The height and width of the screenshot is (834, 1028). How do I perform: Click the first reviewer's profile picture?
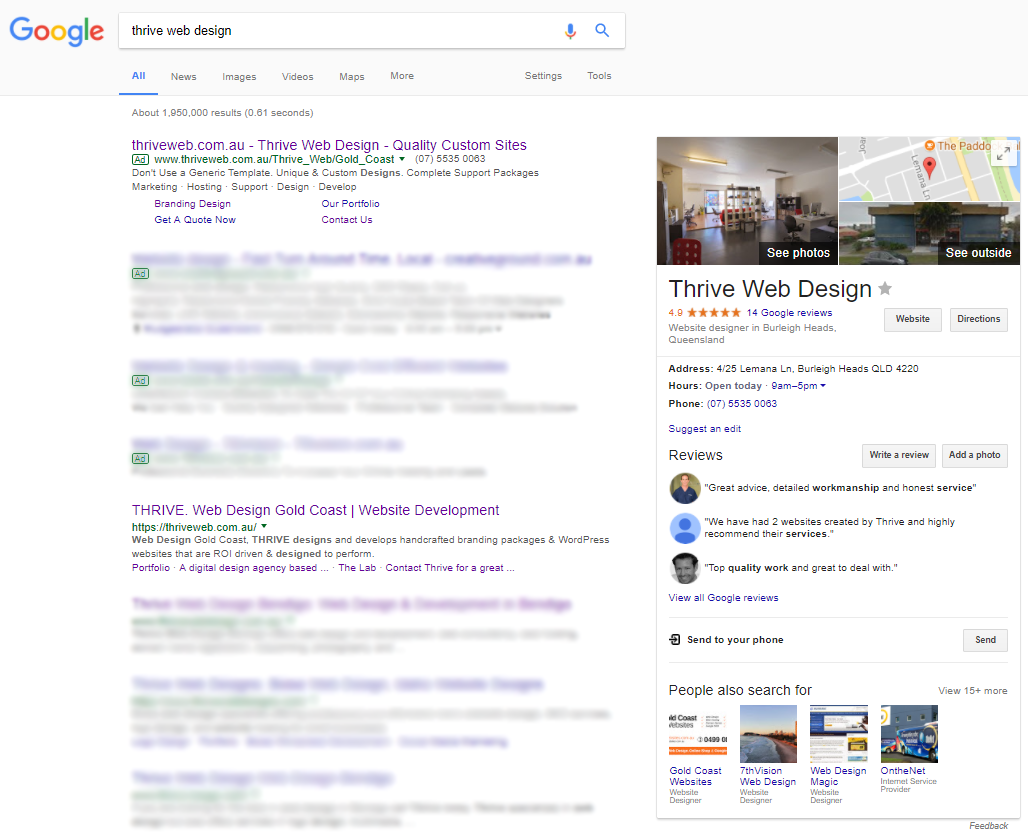(685, 489)
